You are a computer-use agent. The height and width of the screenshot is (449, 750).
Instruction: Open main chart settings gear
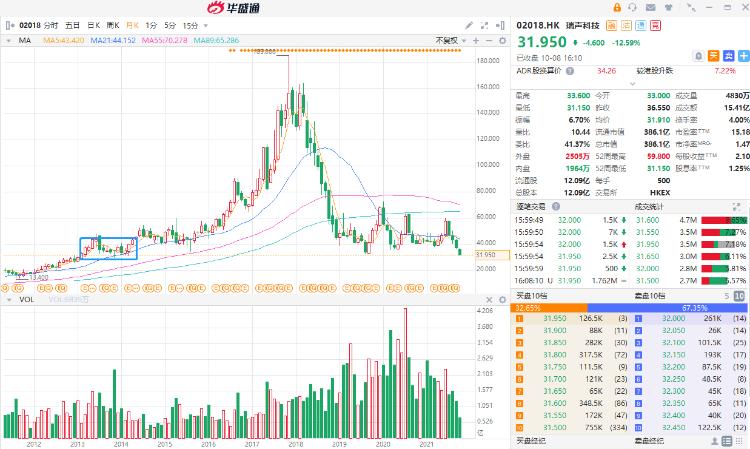[x=502, y=41]
